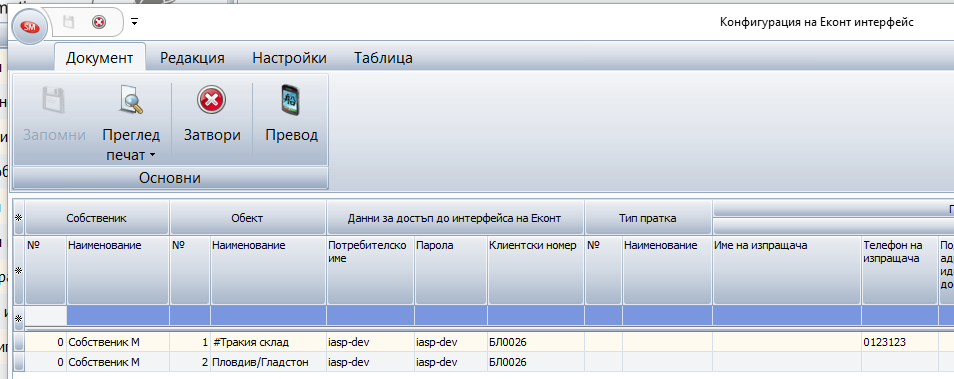Viewport: 954px width, 379px height.
Task: Click the Пловдив/Гладстон cell
Action: (x=268, y=362)
